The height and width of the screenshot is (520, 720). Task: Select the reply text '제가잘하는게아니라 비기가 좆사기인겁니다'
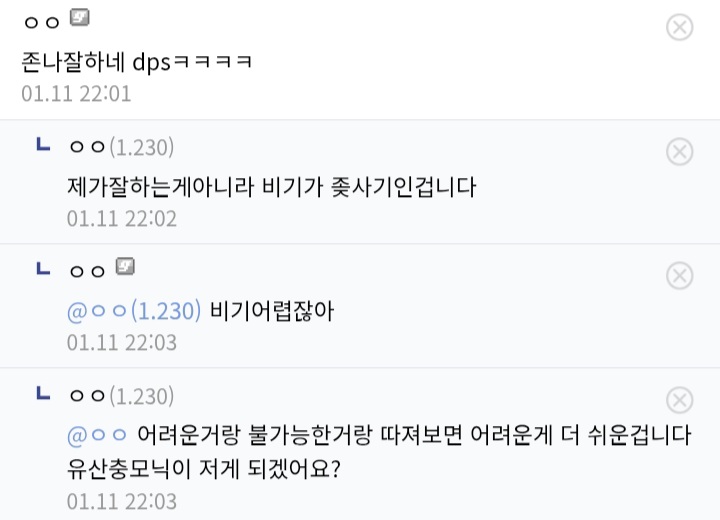click(x=271, y=187)
